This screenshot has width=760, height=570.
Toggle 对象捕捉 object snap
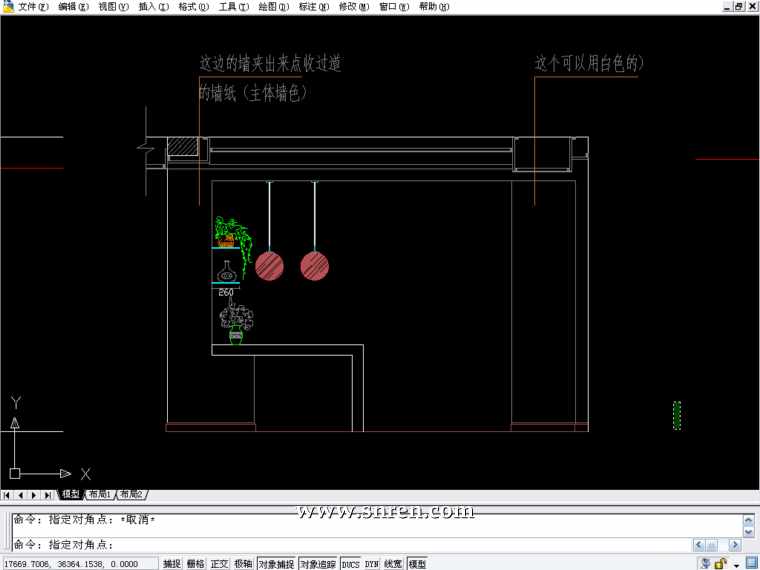(x=276, y=564)
